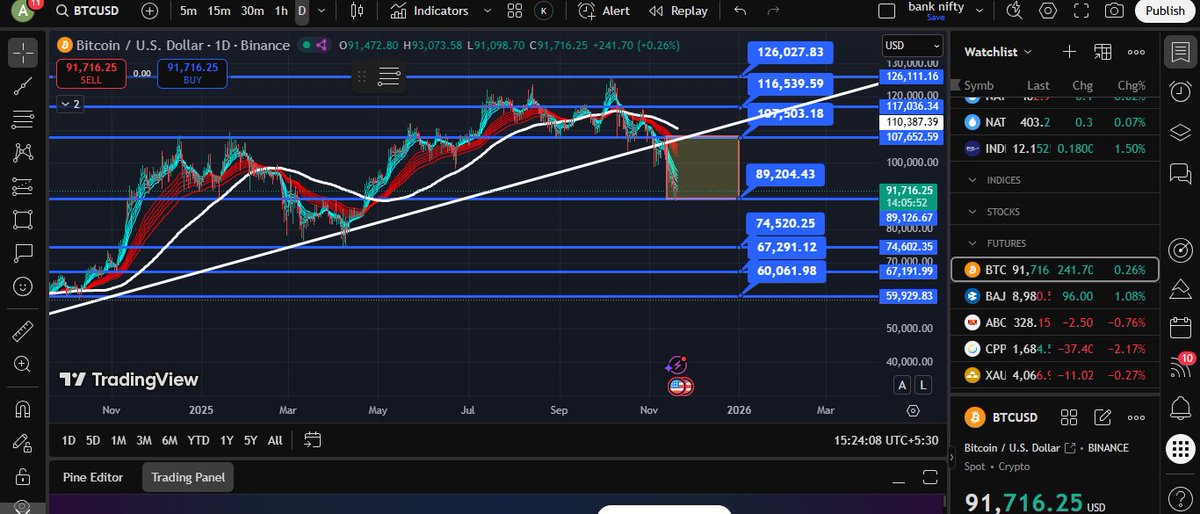Click the BTCUSD symbol search field

tap(90, 11)
